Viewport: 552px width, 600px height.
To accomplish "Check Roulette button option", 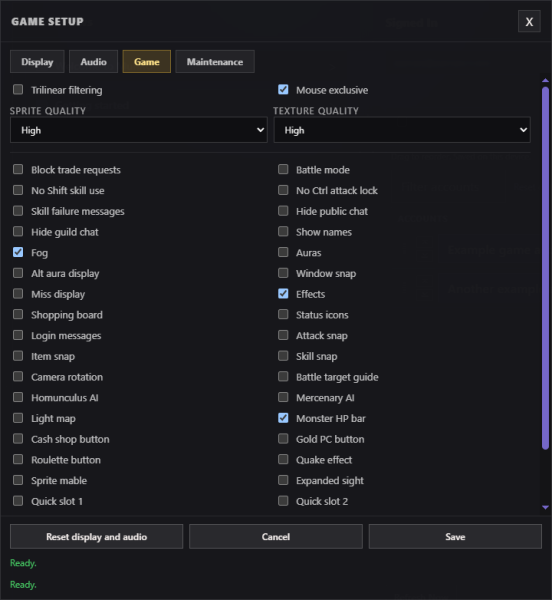I will click(x=18, y=459).
